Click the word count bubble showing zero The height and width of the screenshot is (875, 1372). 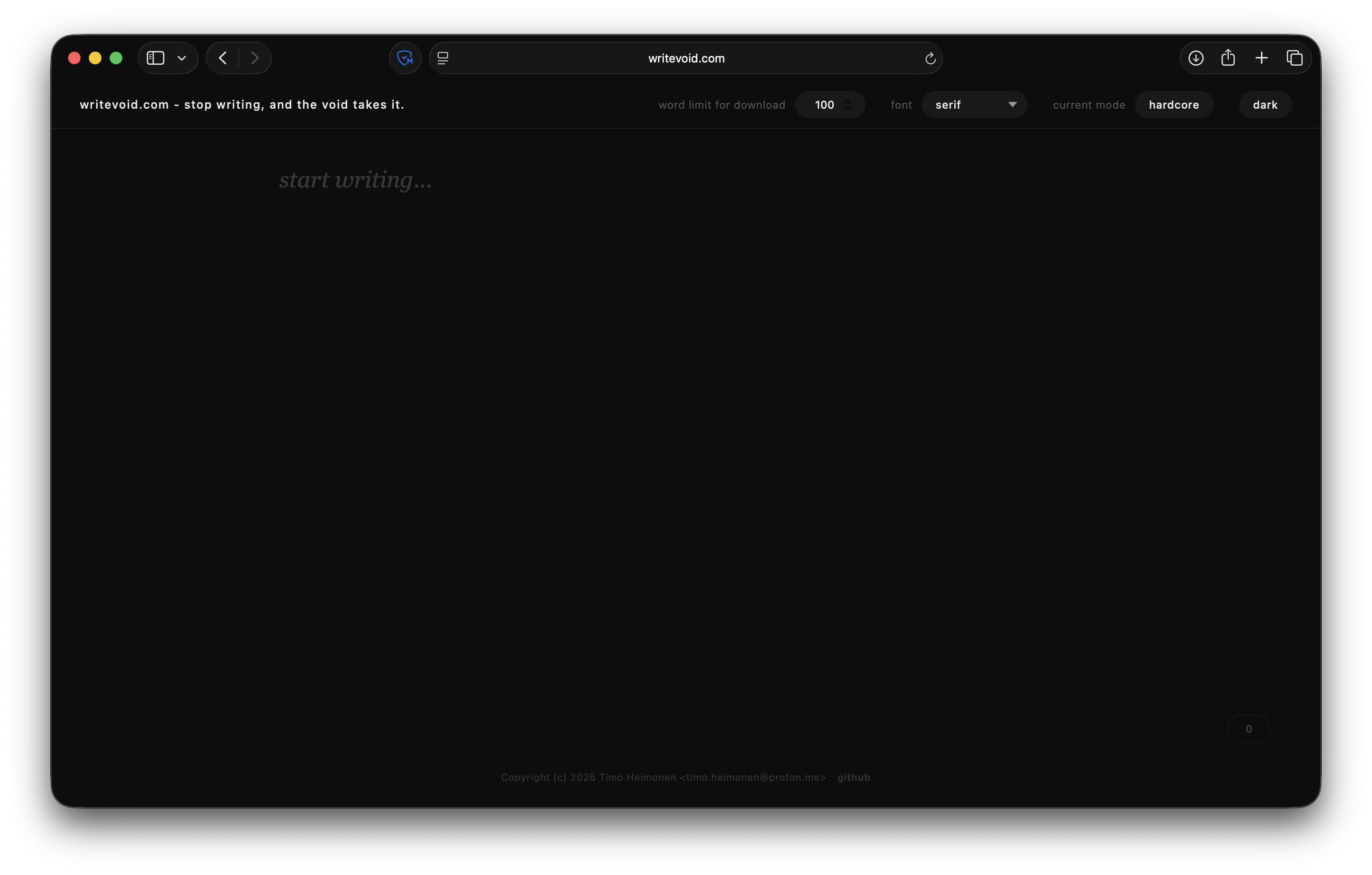[x=1249, y=729]
